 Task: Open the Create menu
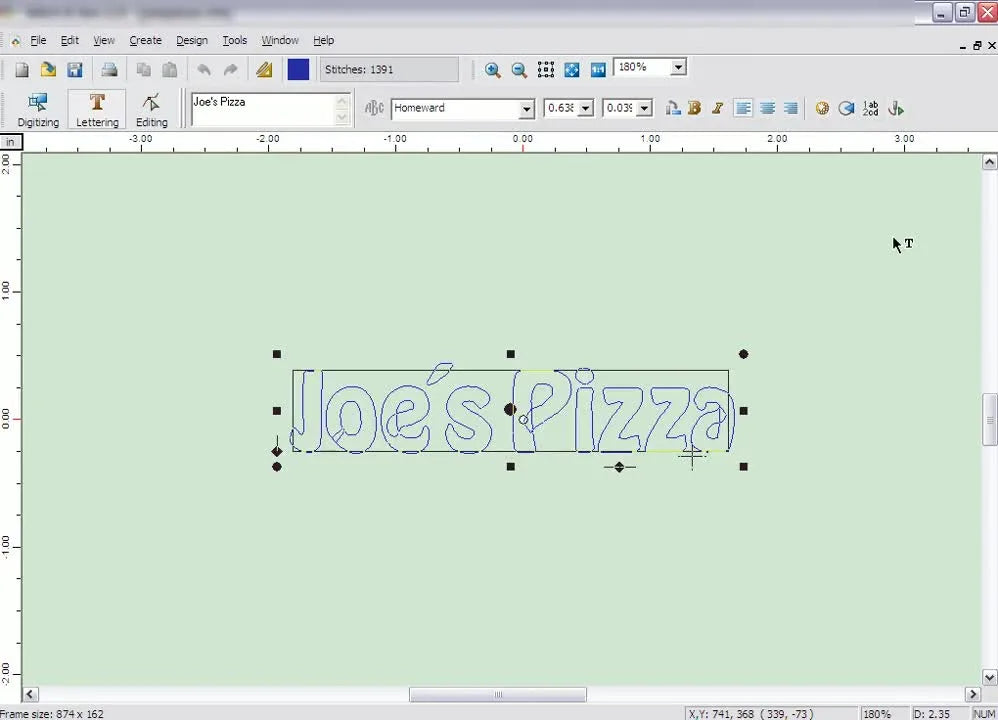145,40
